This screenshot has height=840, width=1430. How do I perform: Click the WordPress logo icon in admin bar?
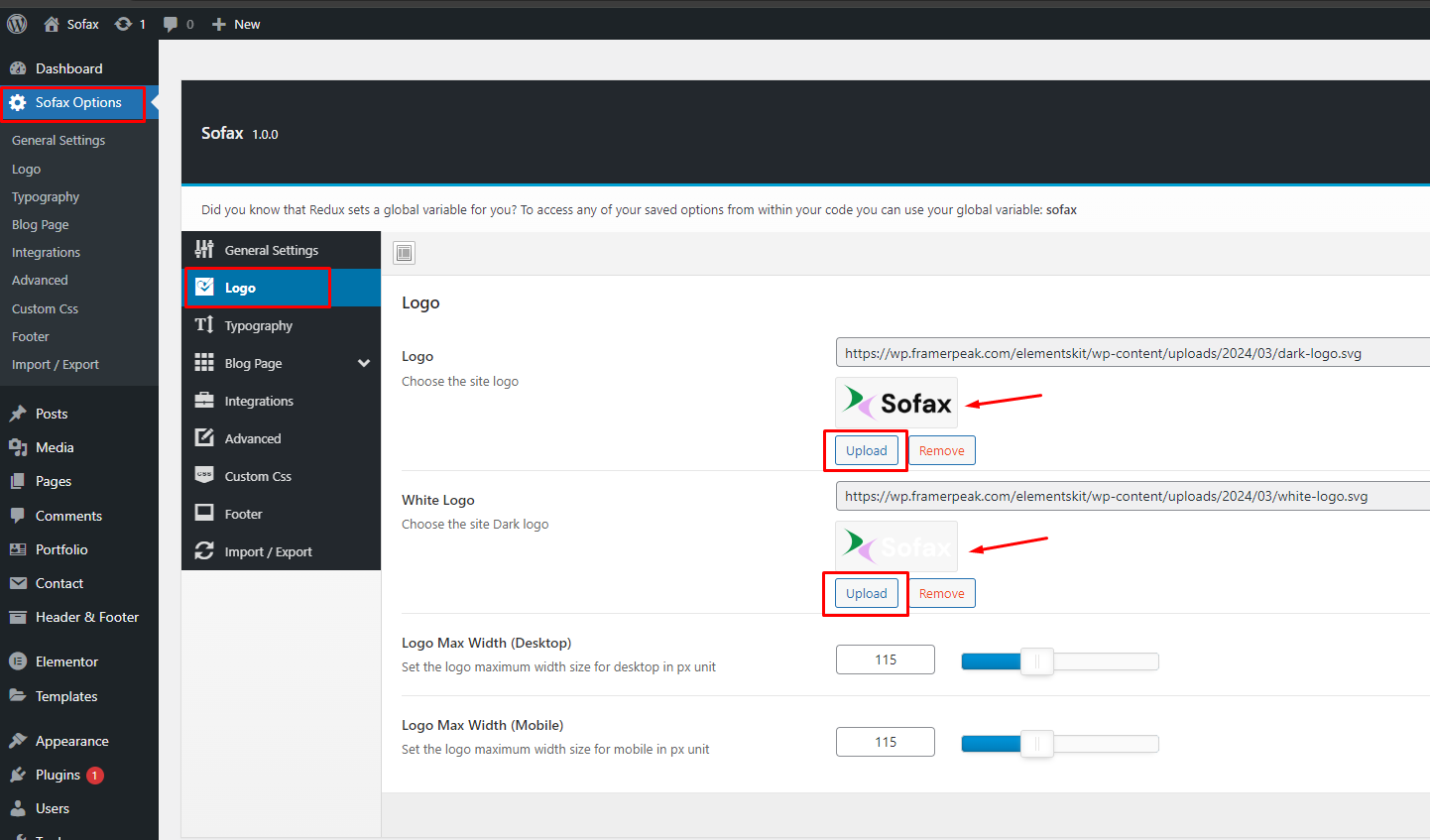click(17, 24)
